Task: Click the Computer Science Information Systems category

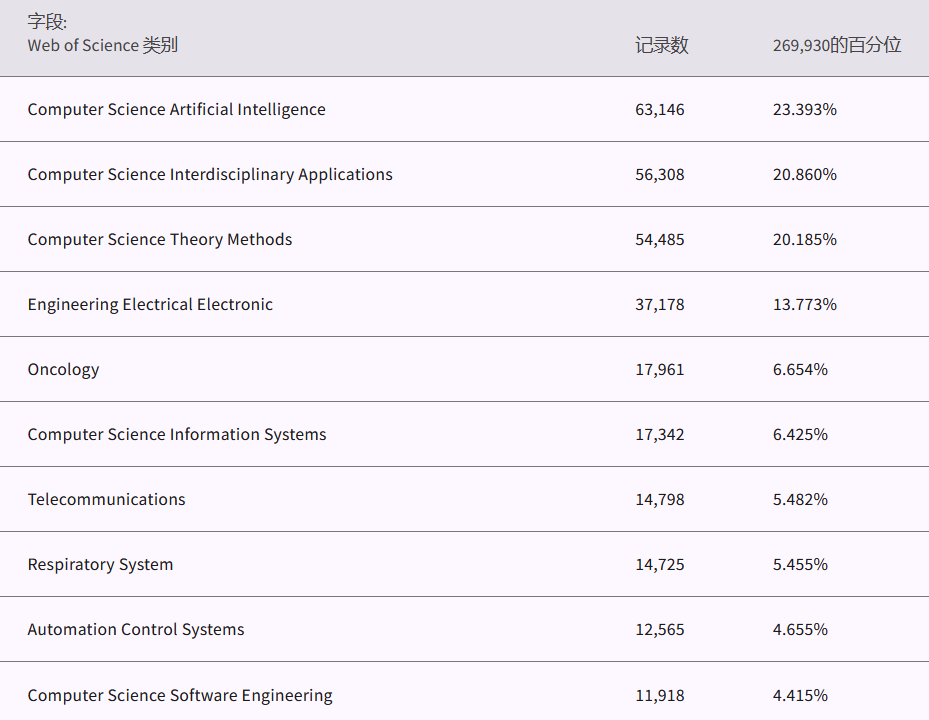Action: pos(177,435)
